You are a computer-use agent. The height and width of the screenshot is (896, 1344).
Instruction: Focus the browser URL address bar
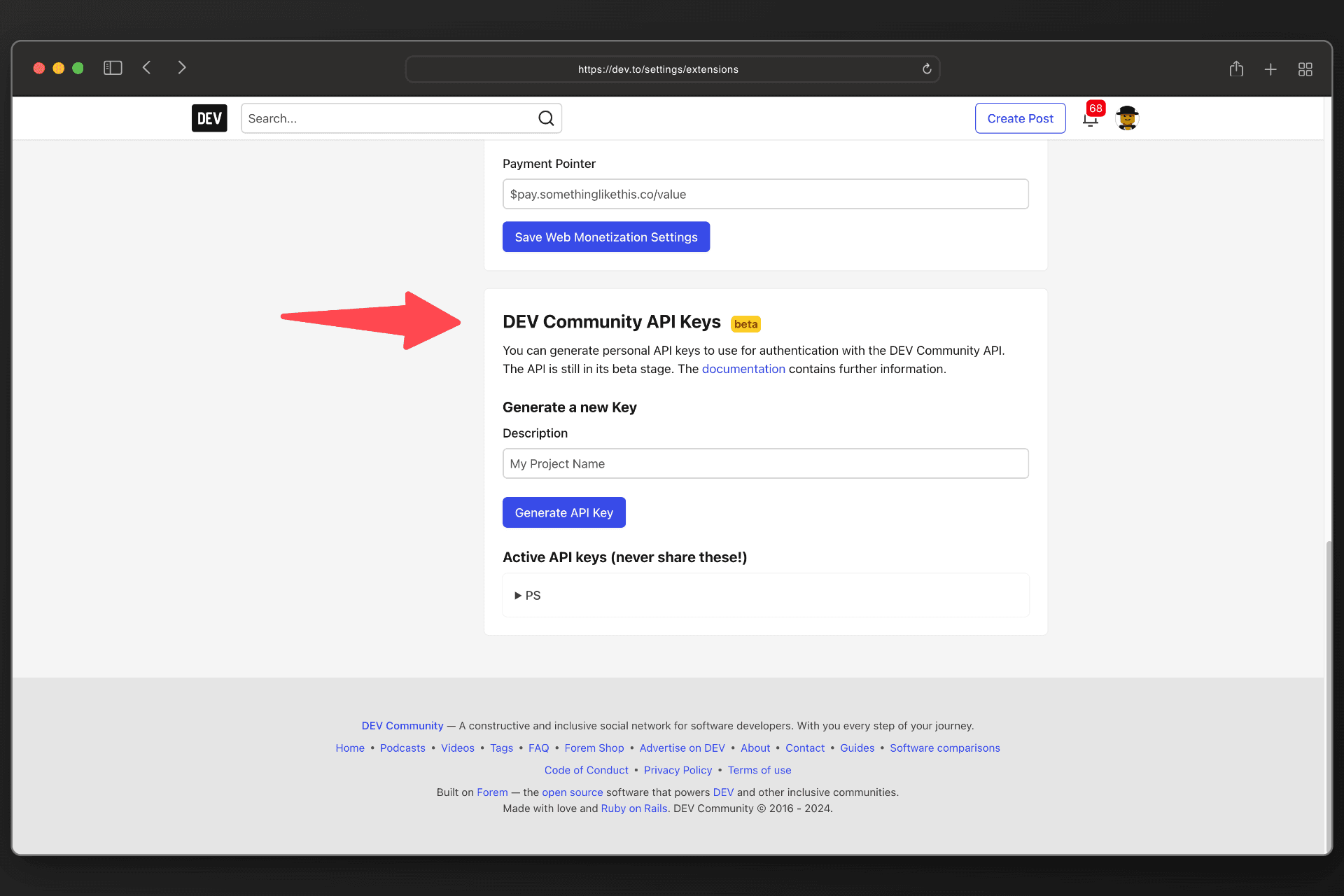coord(672,69)
